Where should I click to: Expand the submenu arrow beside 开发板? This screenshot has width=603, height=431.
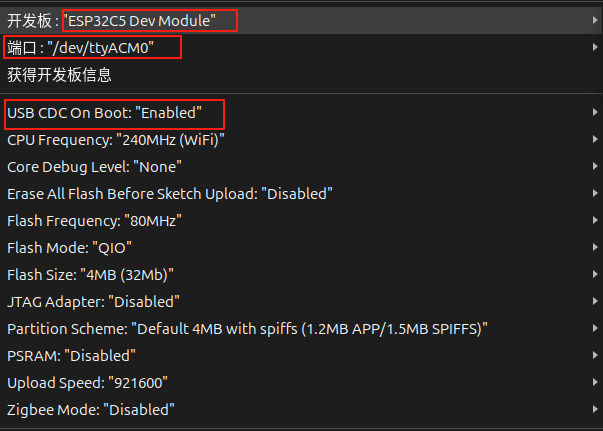pyautogui.click(x=595, y=20)
